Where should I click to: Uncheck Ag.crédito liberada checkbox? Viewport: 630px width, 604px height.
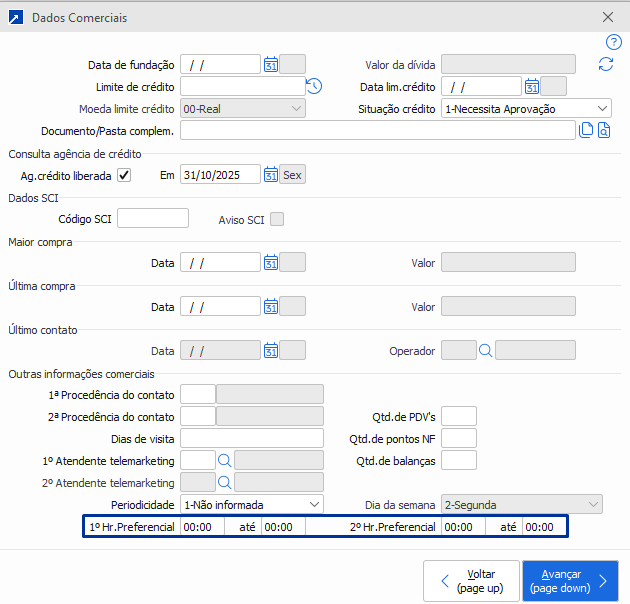[x=124, y=174]
